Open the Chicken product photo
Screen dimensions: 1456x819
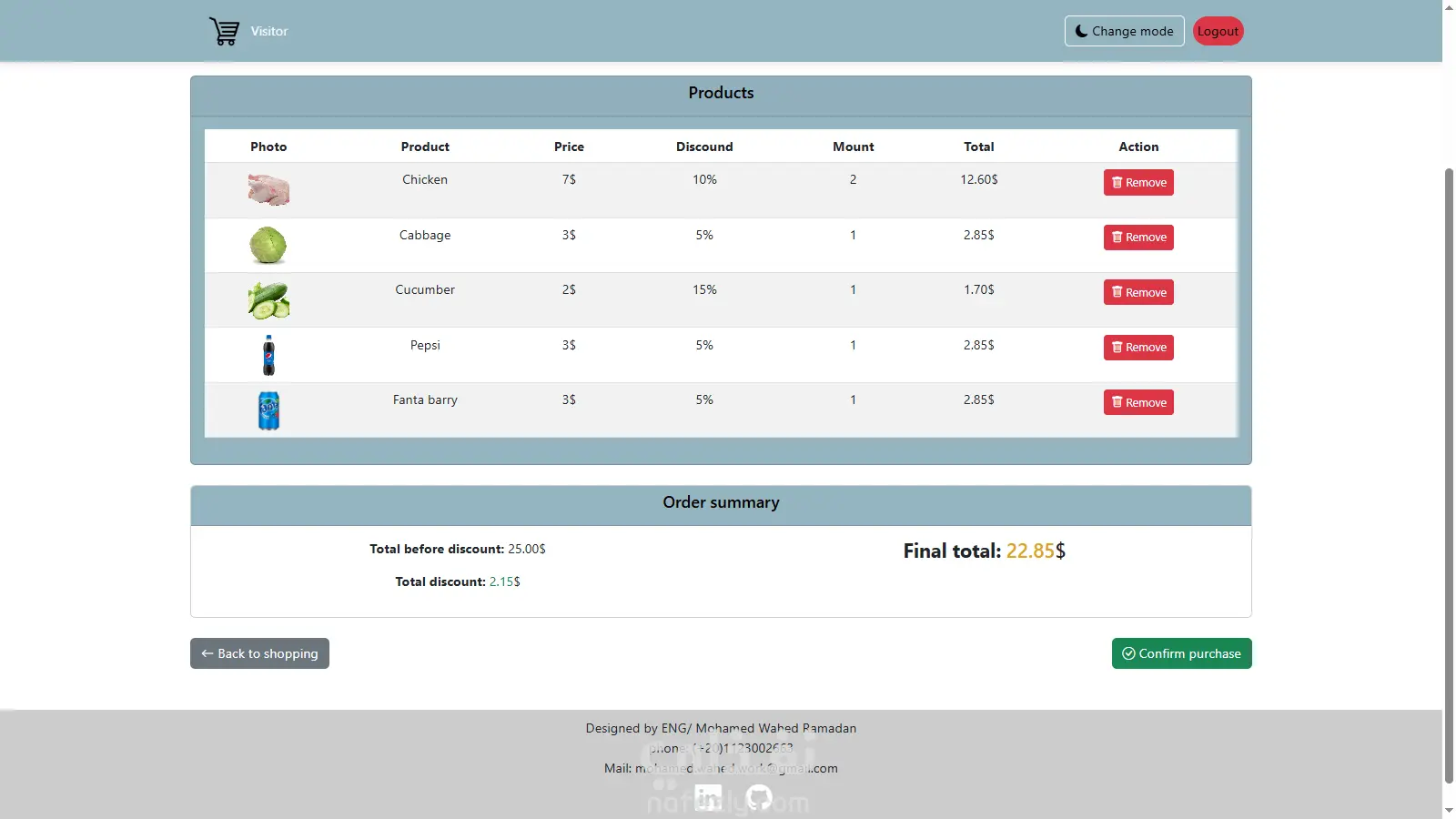268,190
